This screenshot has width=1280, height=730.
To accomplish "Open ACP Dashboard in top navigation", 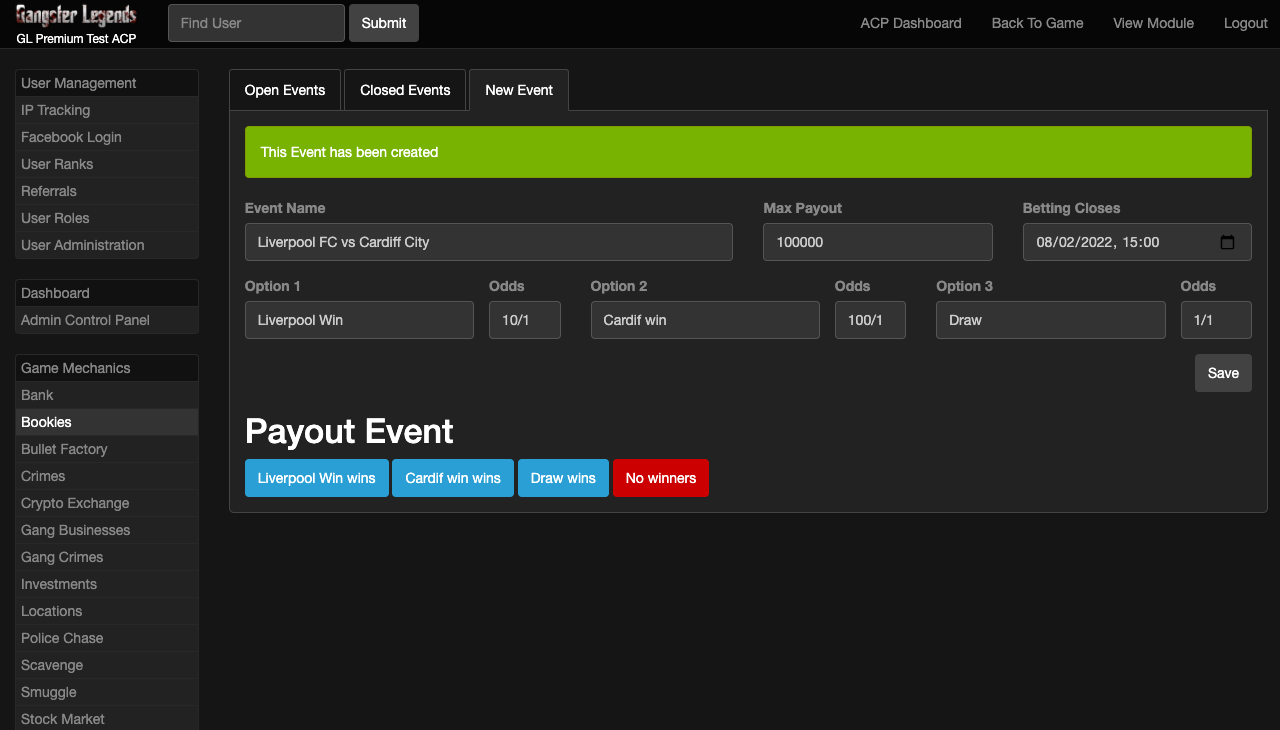I will tap(911, 23).
